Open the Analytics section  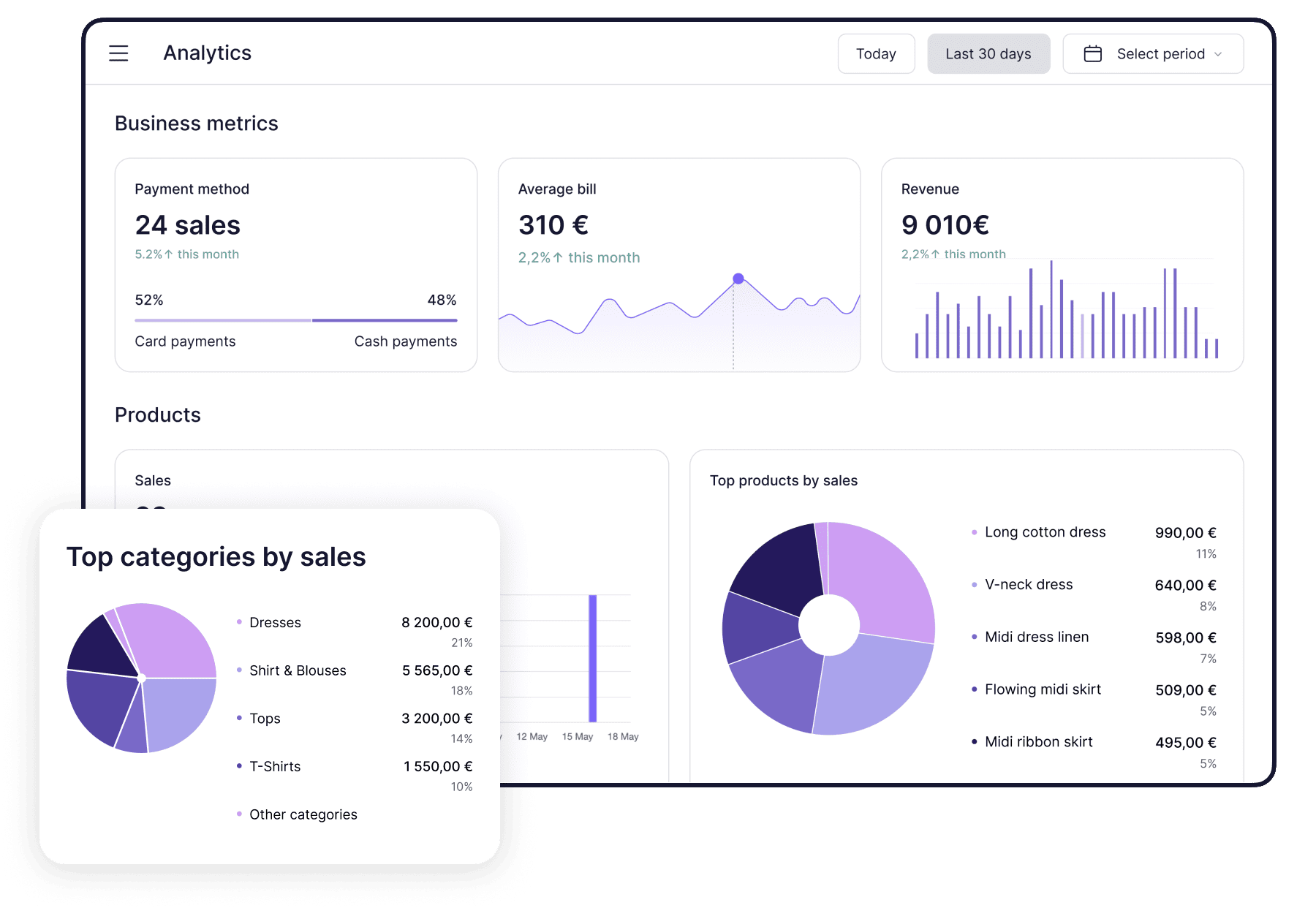coord(207,53)
